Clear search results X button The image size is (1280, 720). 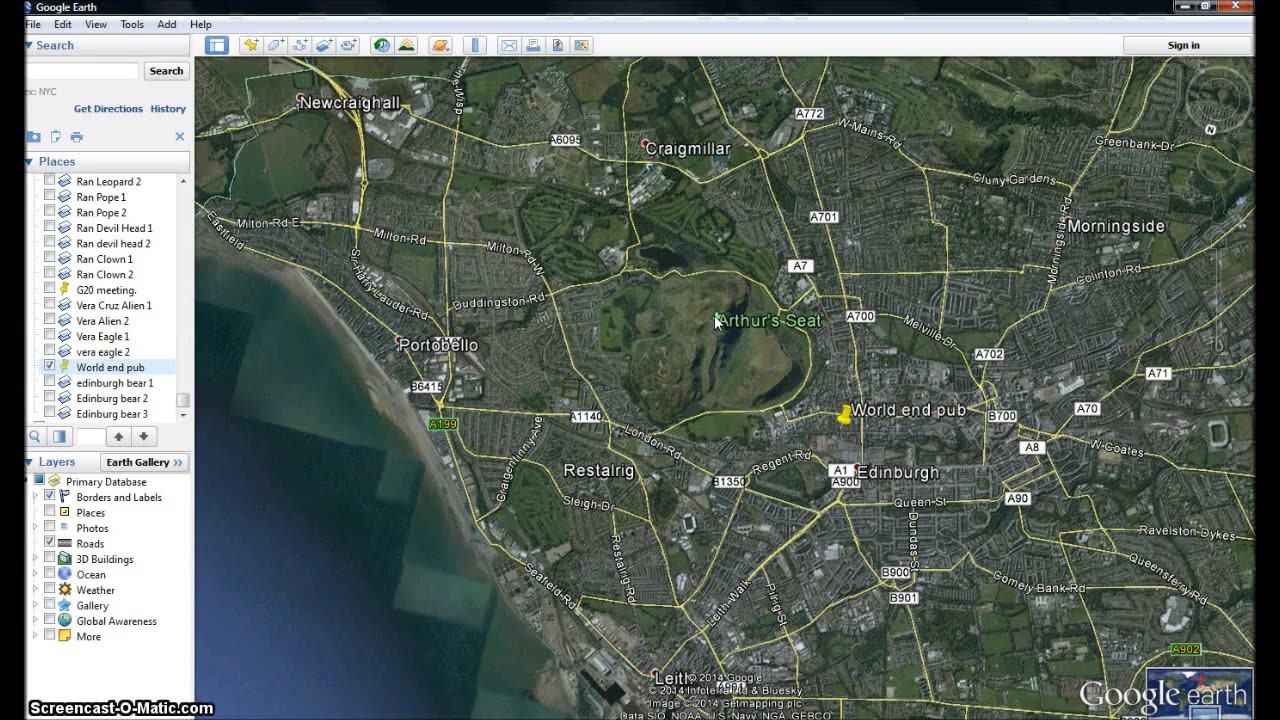click(180, 136)
